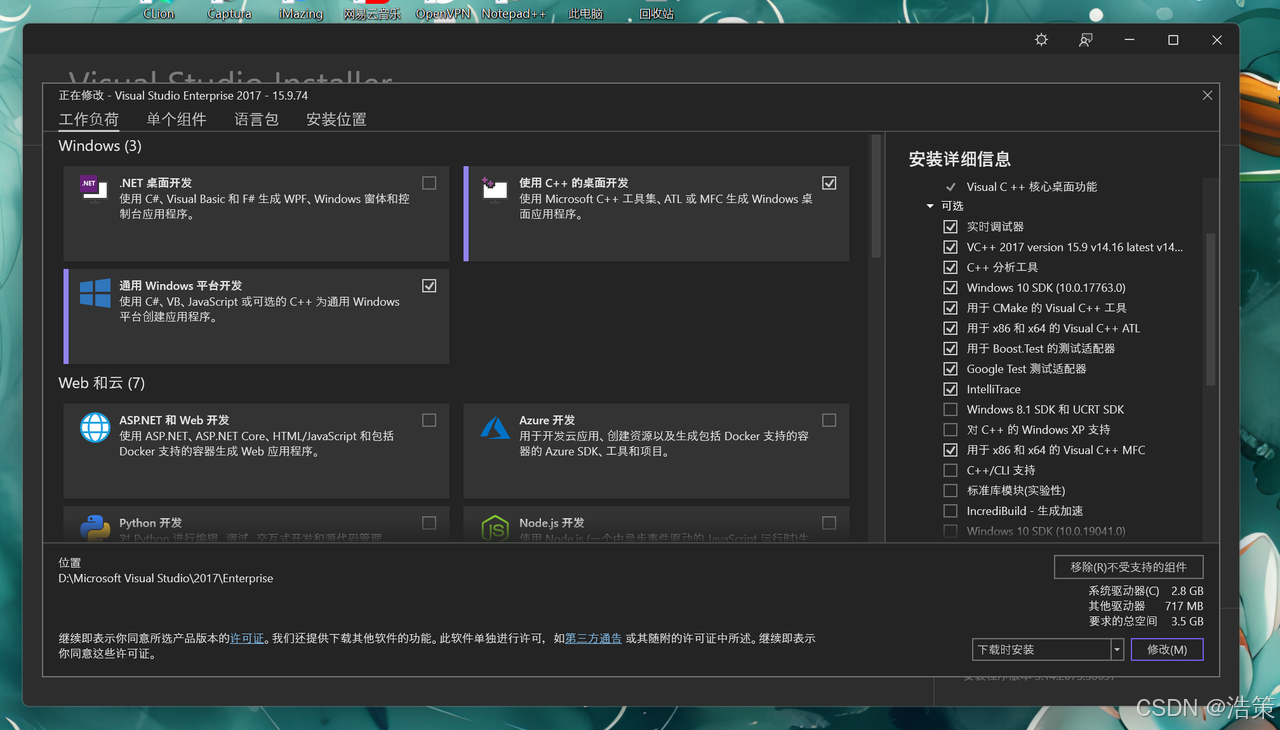
Task: Check Windows 8.1 SDK 和 UCRT SDK
Action: tap(950, 410)
